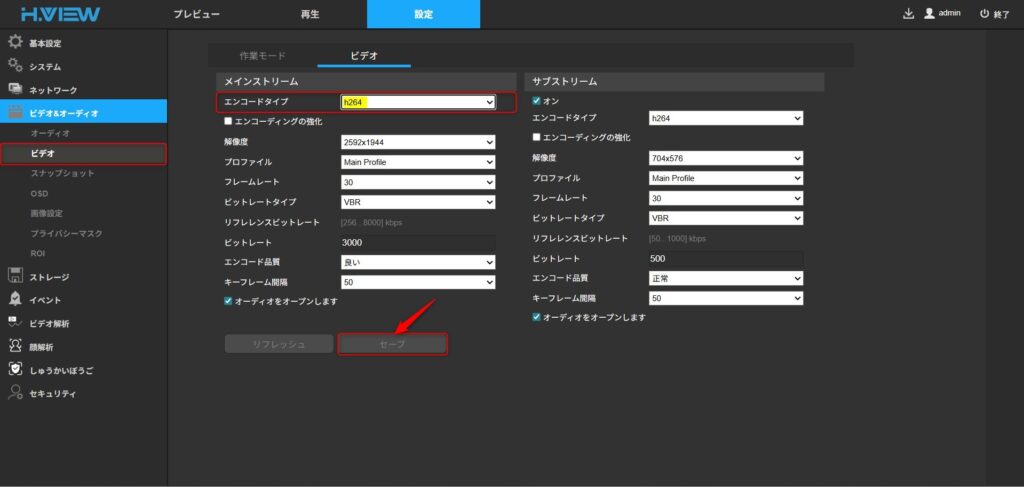Click the セキュリティ user-lock icon
This screenshot has width=1024, height=487.
pyautogui.click(x=15, y=393)
